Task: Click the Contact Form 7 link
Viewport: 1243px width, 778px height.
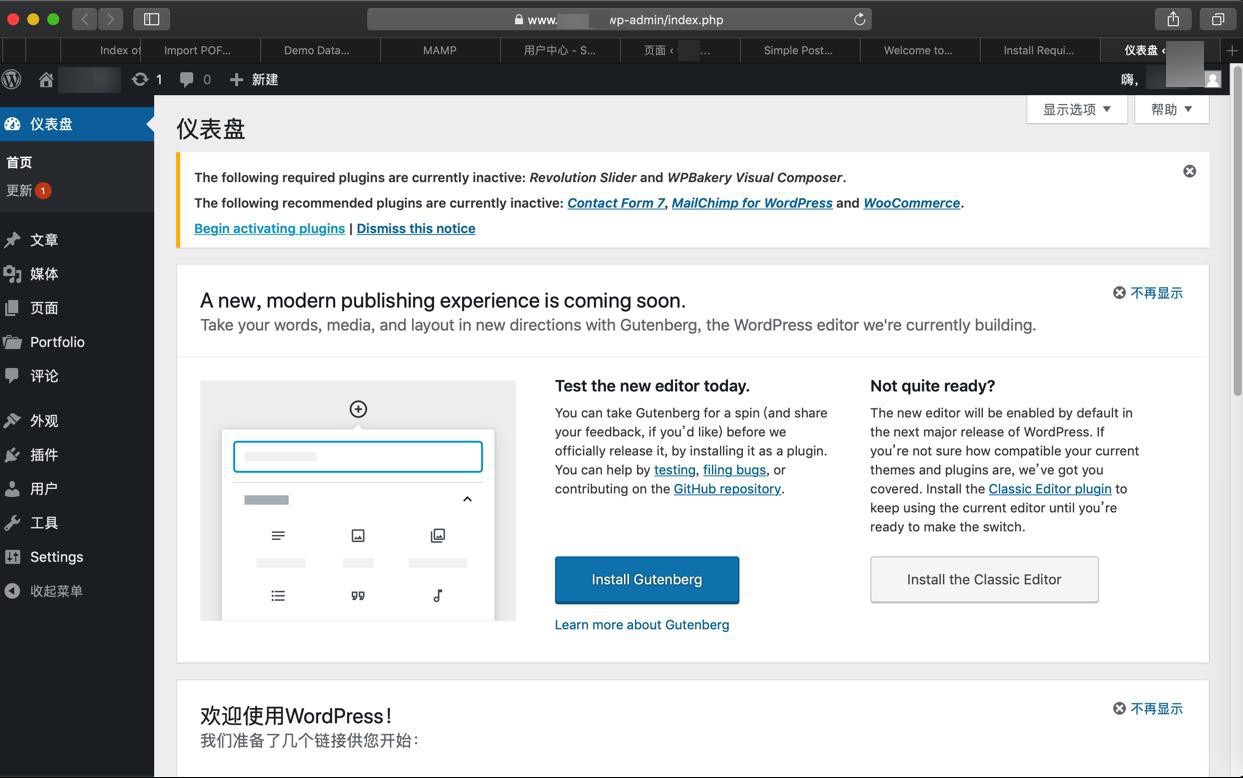Action: coord(616,203)
